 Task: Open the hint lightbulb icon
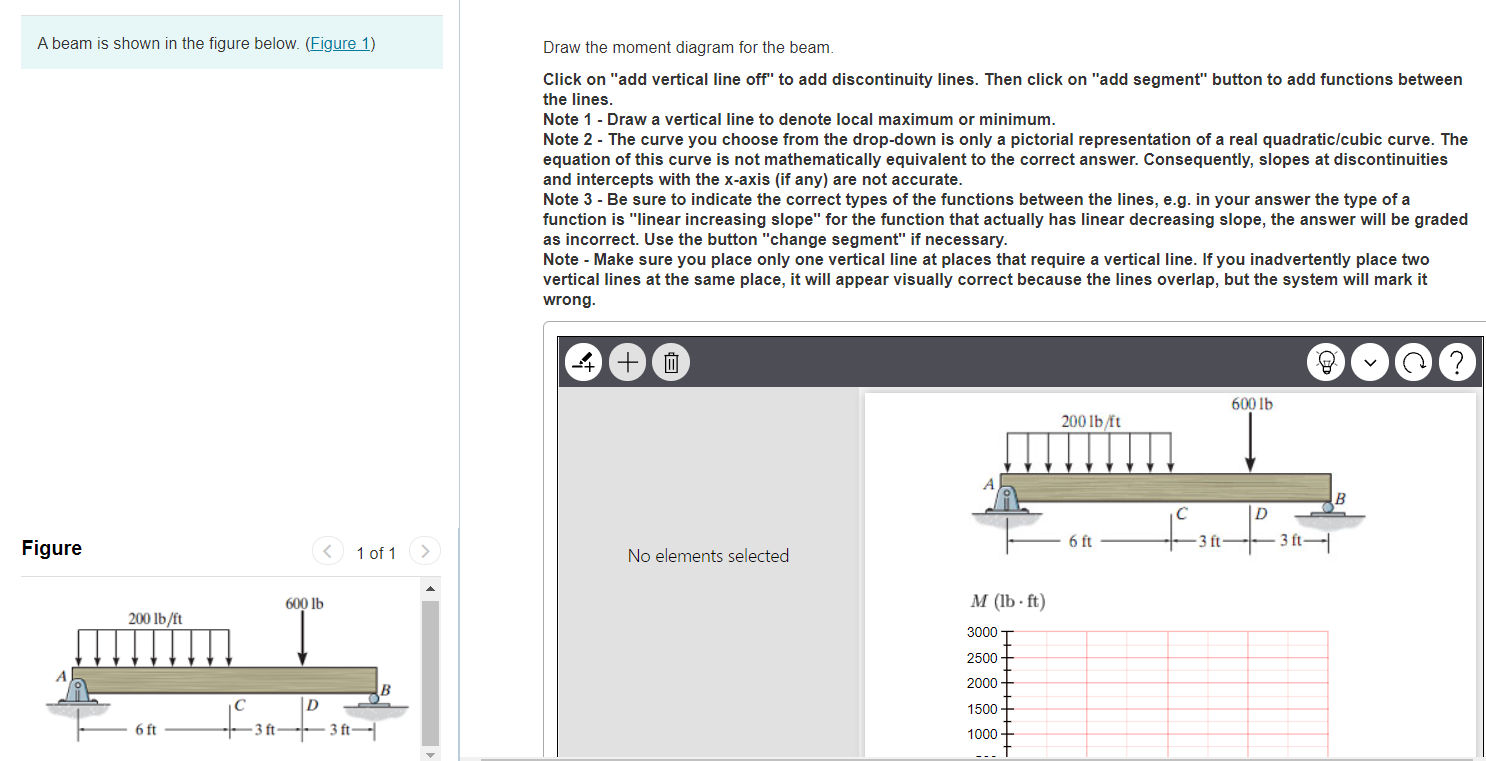(x=1328, y=364)
